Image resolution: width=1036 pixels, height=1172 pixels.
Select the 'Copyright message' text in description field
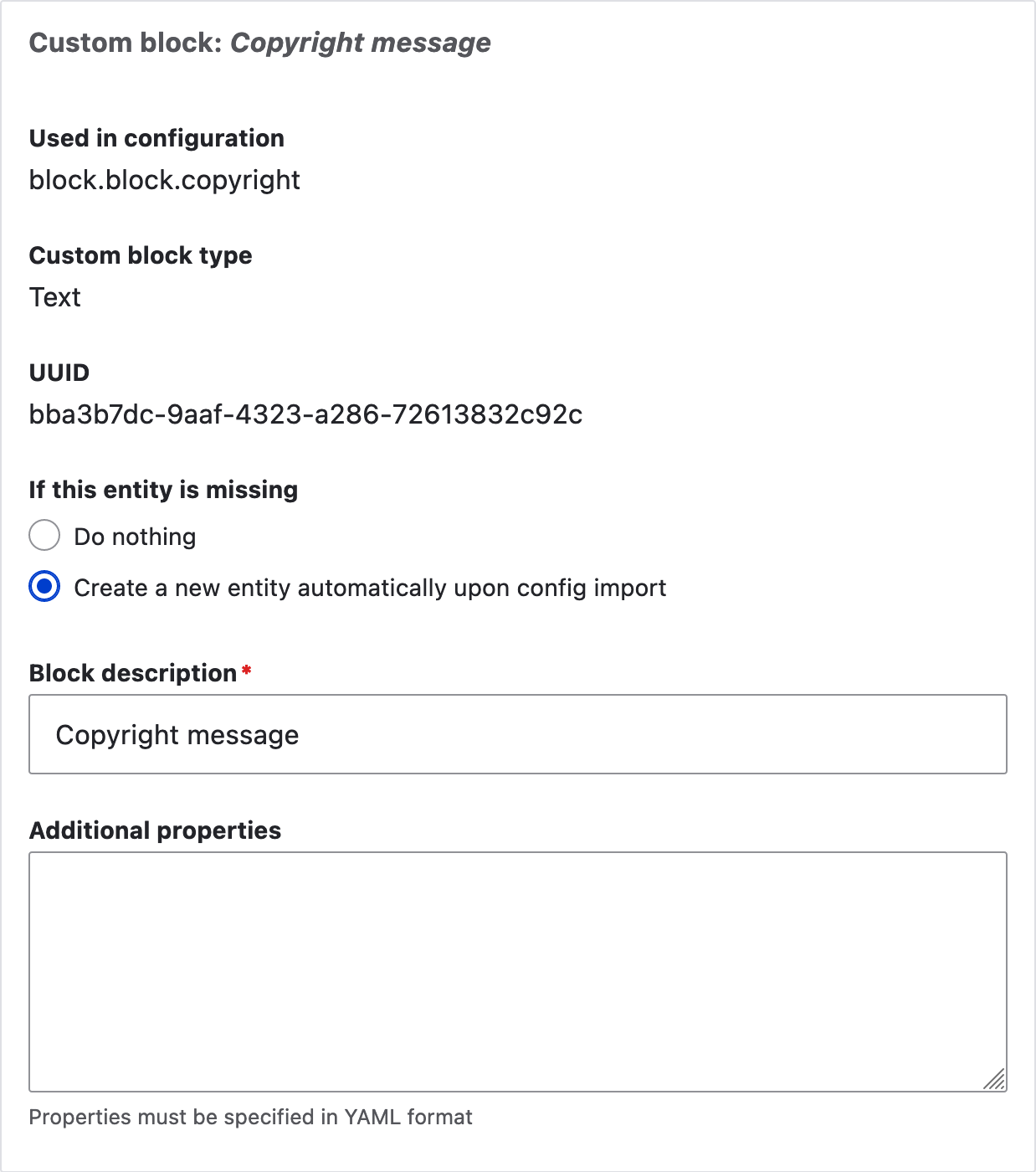pos(177,734)
